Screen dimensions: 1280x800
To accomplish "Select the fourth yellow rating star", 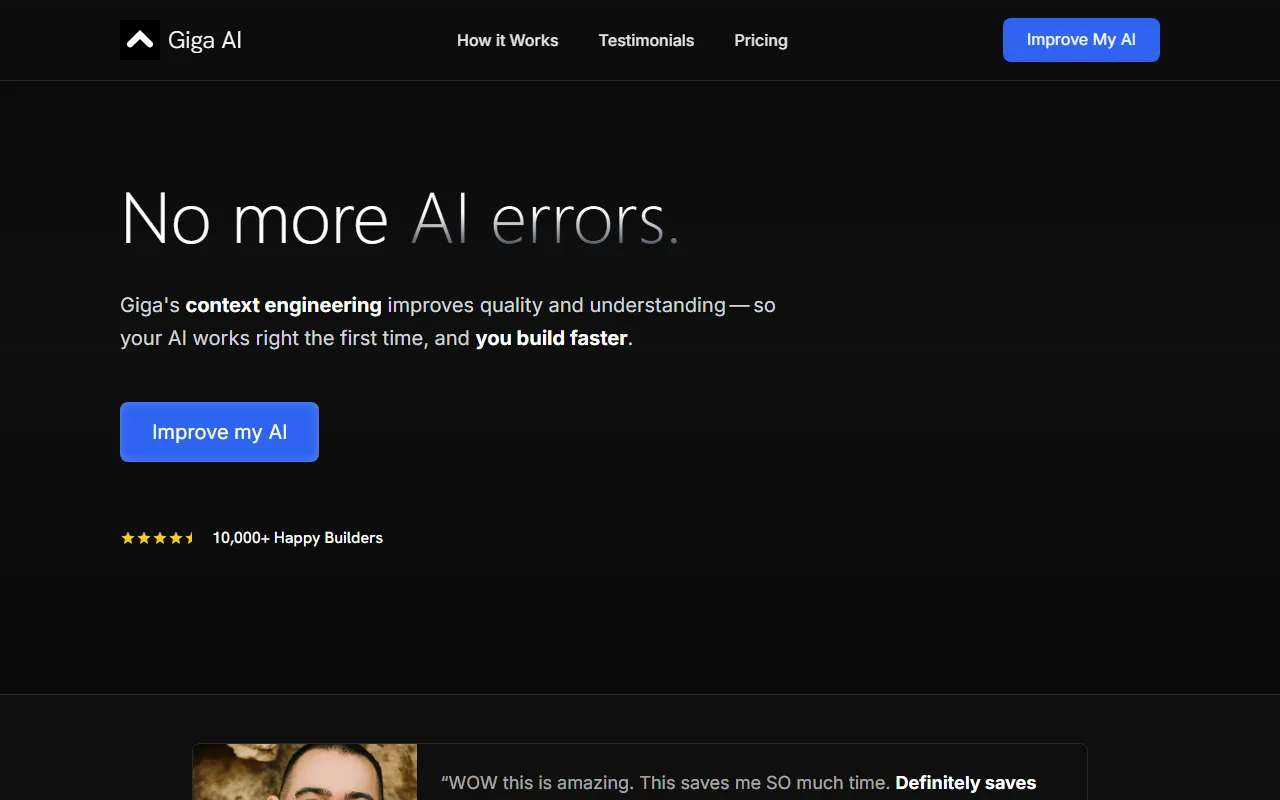I will click(x=176, y=538).
